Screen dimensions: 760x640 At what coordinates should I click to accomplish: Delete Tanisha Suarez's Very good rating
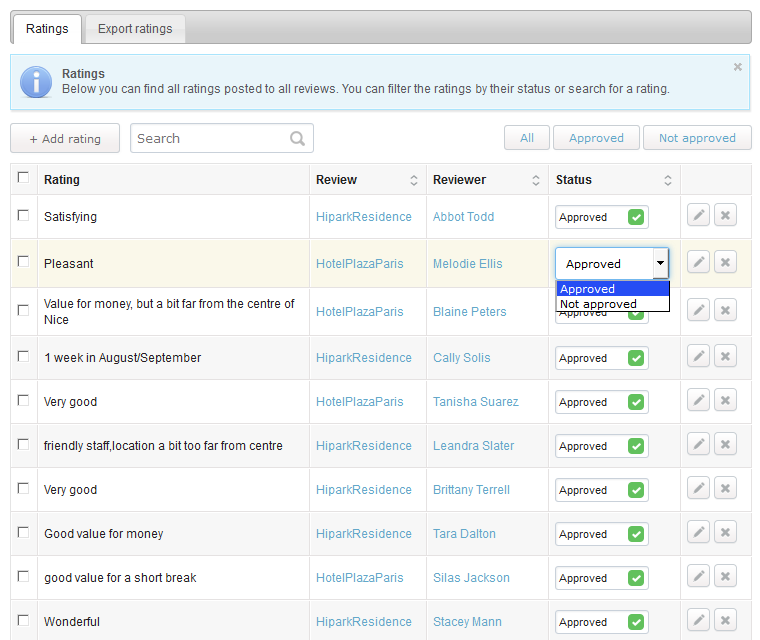click(x=725, y=400)
